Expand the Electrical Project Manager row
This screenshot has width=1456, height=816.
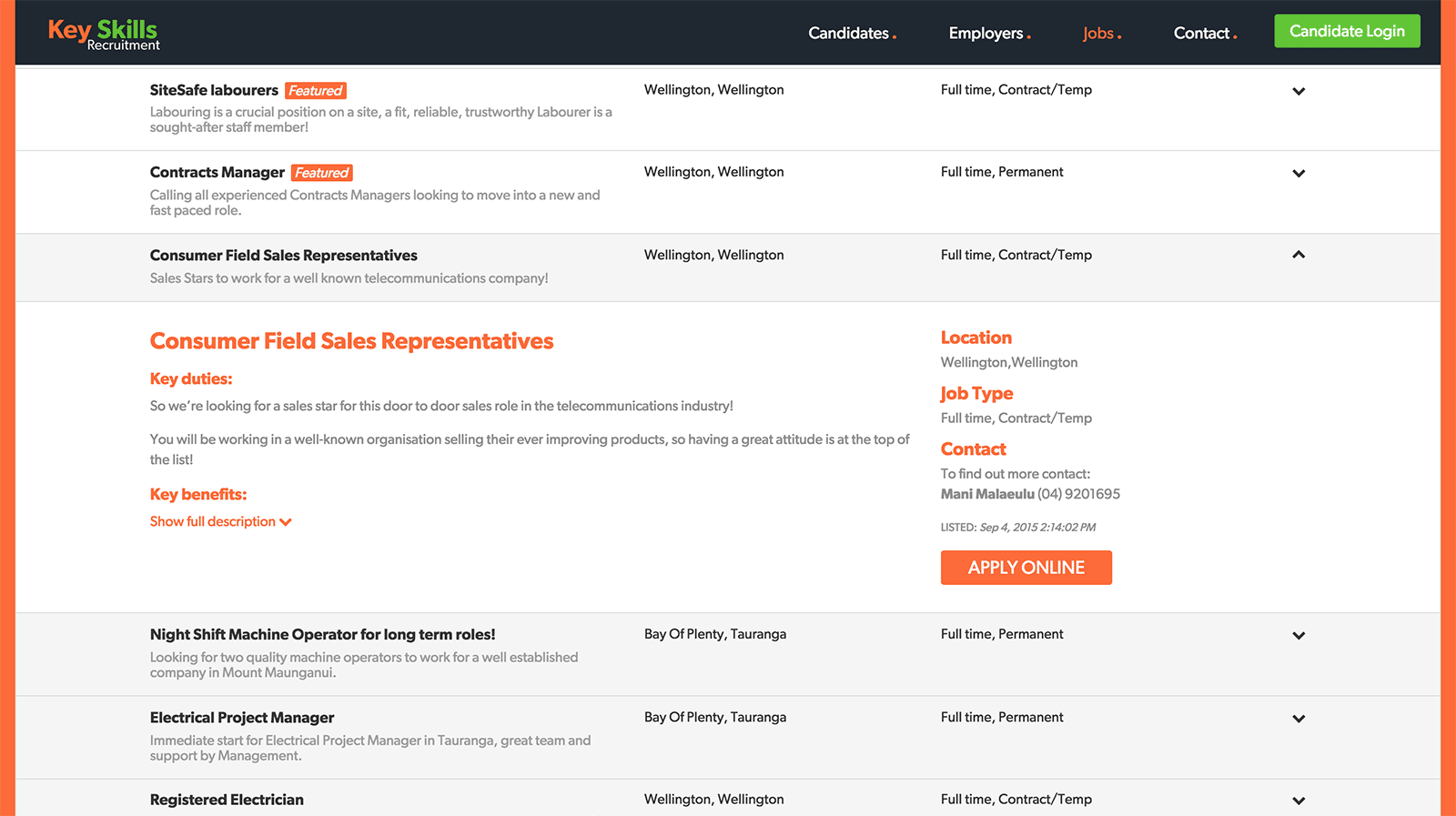pyautogui.click(x=1299, y=719)
